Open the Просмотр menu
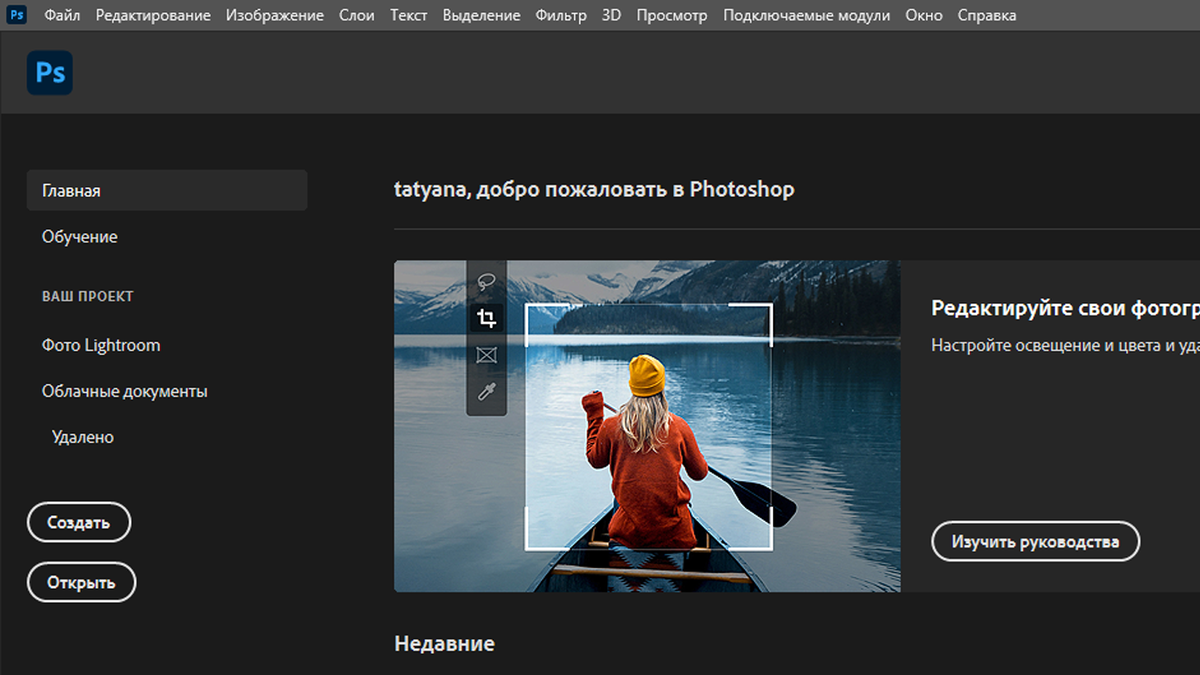 pos(671,15)
